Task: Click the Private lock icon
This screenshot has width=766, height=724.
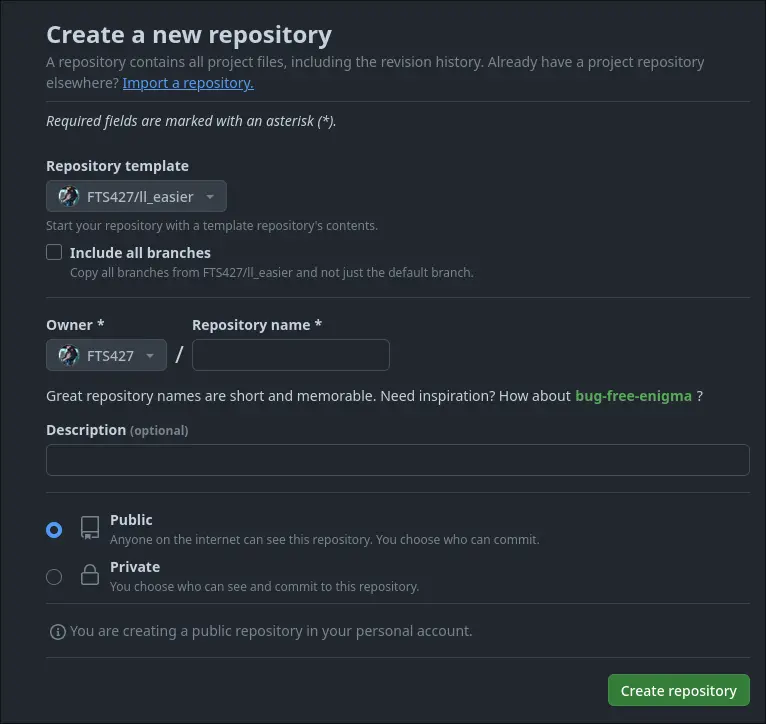Action: point(90,575)
